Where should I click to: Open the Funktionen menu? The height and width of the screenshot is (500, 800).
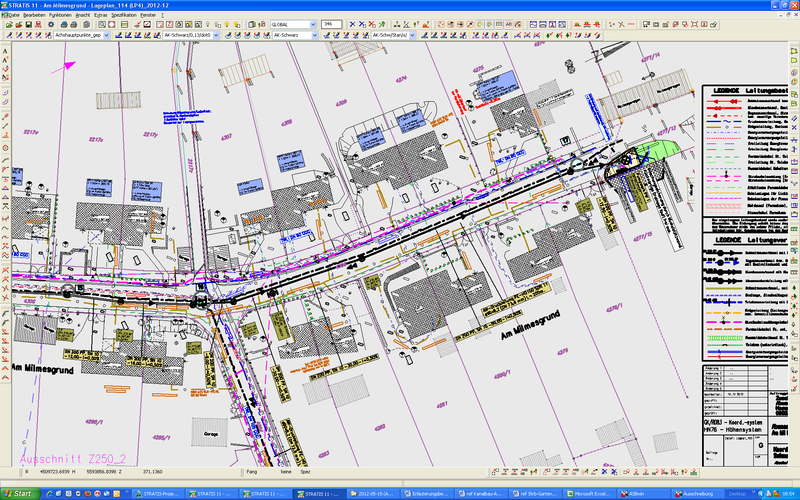[x=60, y=15]
